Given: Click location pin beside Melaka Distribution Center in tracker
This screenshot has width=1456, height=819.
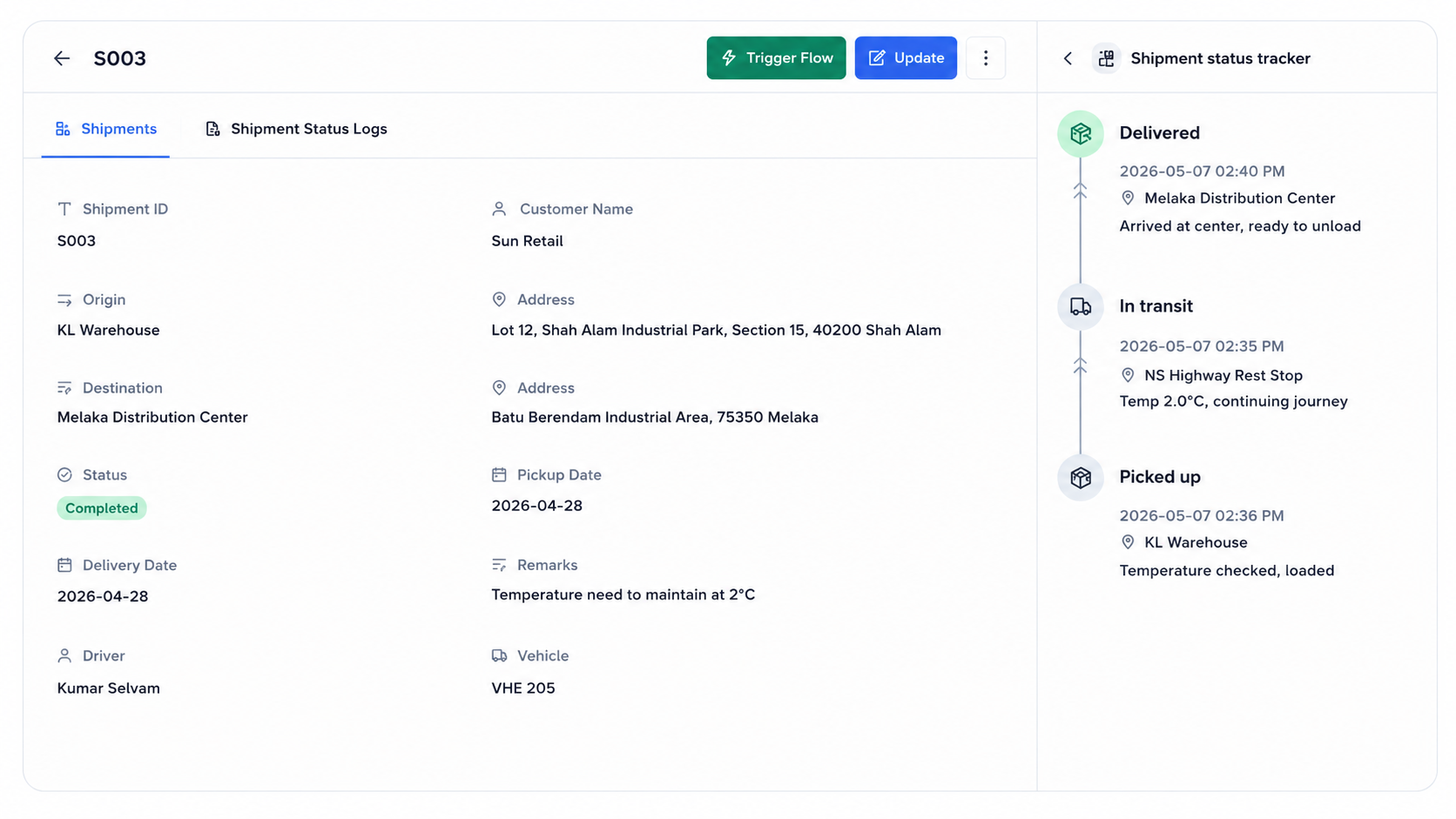Looking at the screenshot, I should [x=1128, y=198].
